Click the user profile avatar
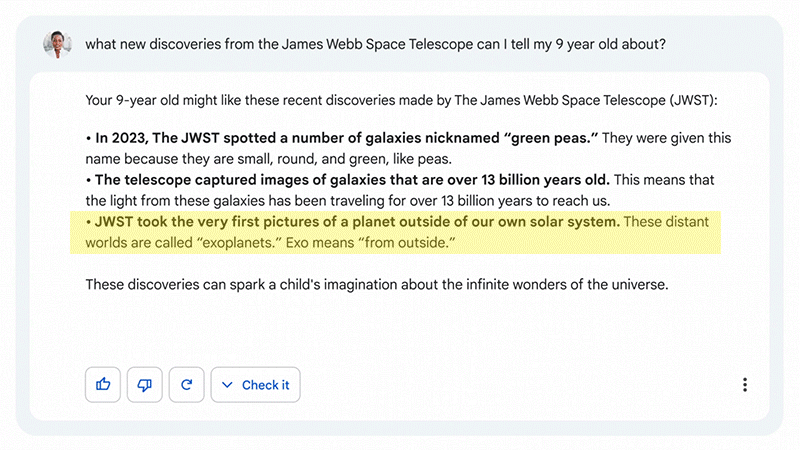Image resolution: width=800 pixels, height=450 pixels. click(57, 44)
